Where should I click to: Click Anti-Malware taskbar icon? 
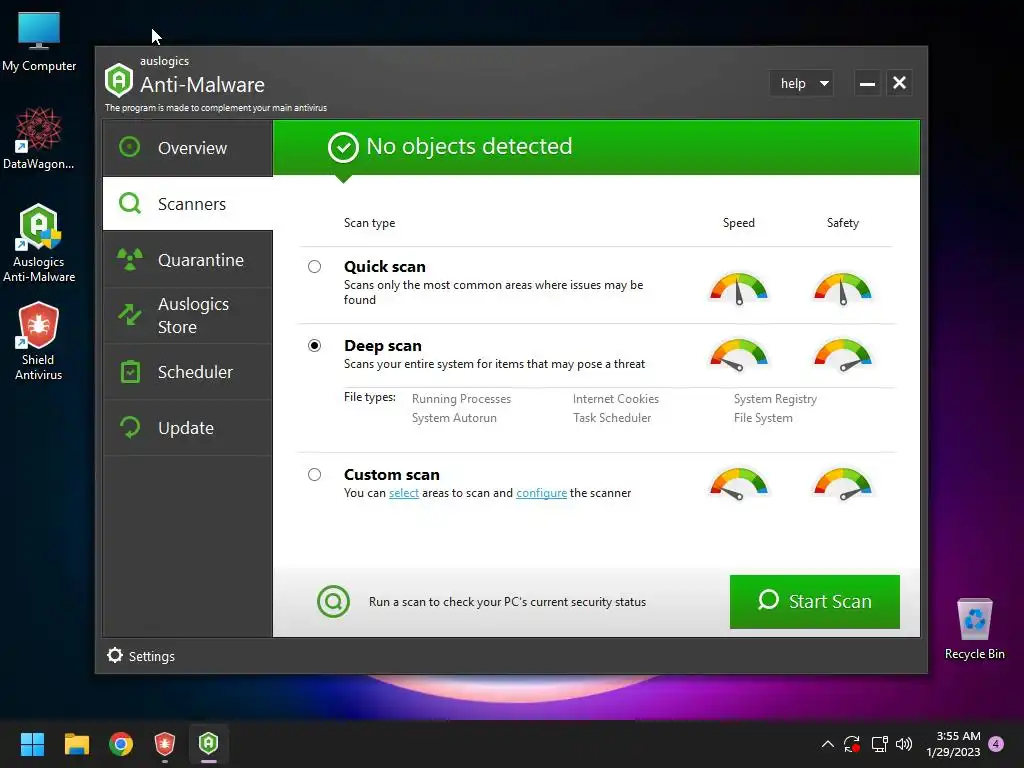point(208,744)
